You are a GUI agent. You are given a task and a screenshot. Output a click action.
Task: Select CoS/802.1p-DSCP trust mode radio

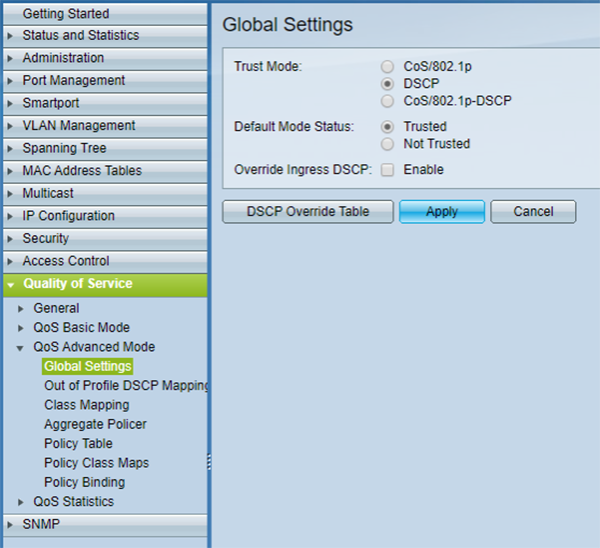(x=387, y=101)
